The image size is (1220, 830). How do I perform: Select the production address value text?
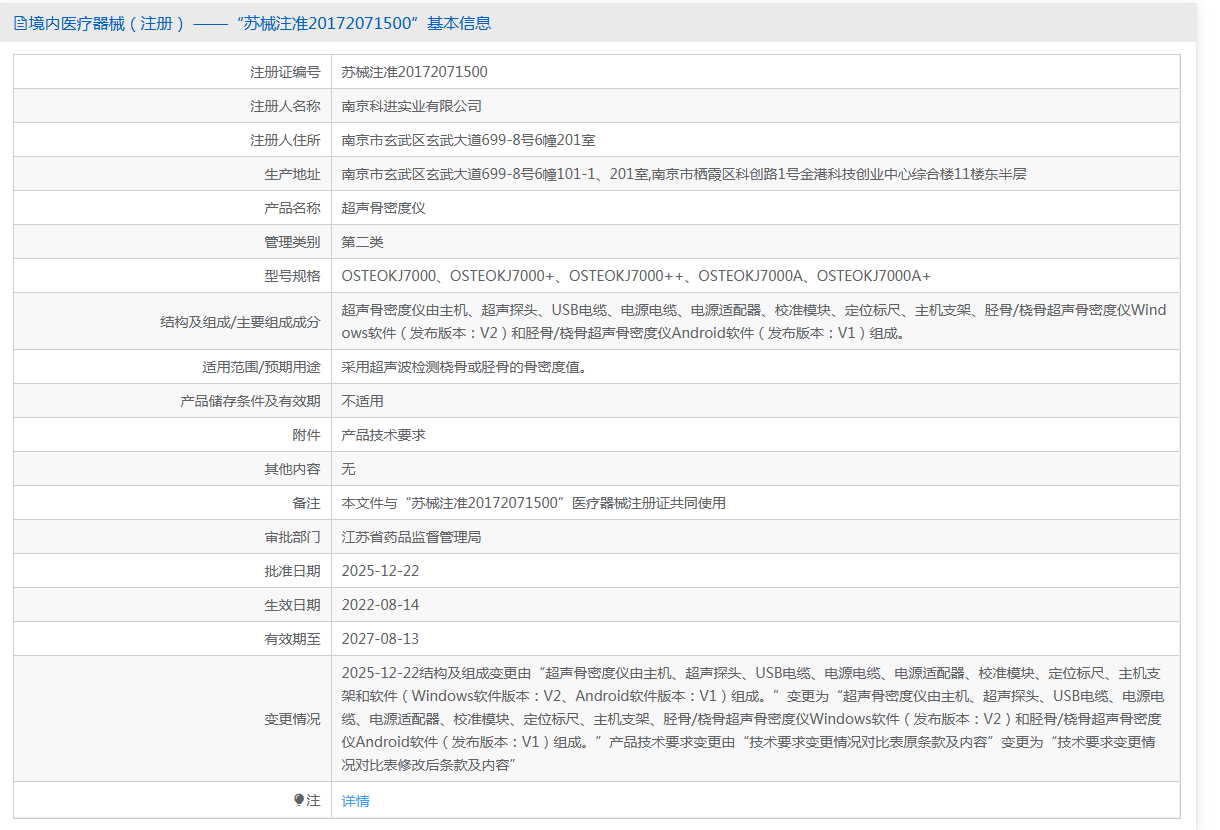[684, 174]
